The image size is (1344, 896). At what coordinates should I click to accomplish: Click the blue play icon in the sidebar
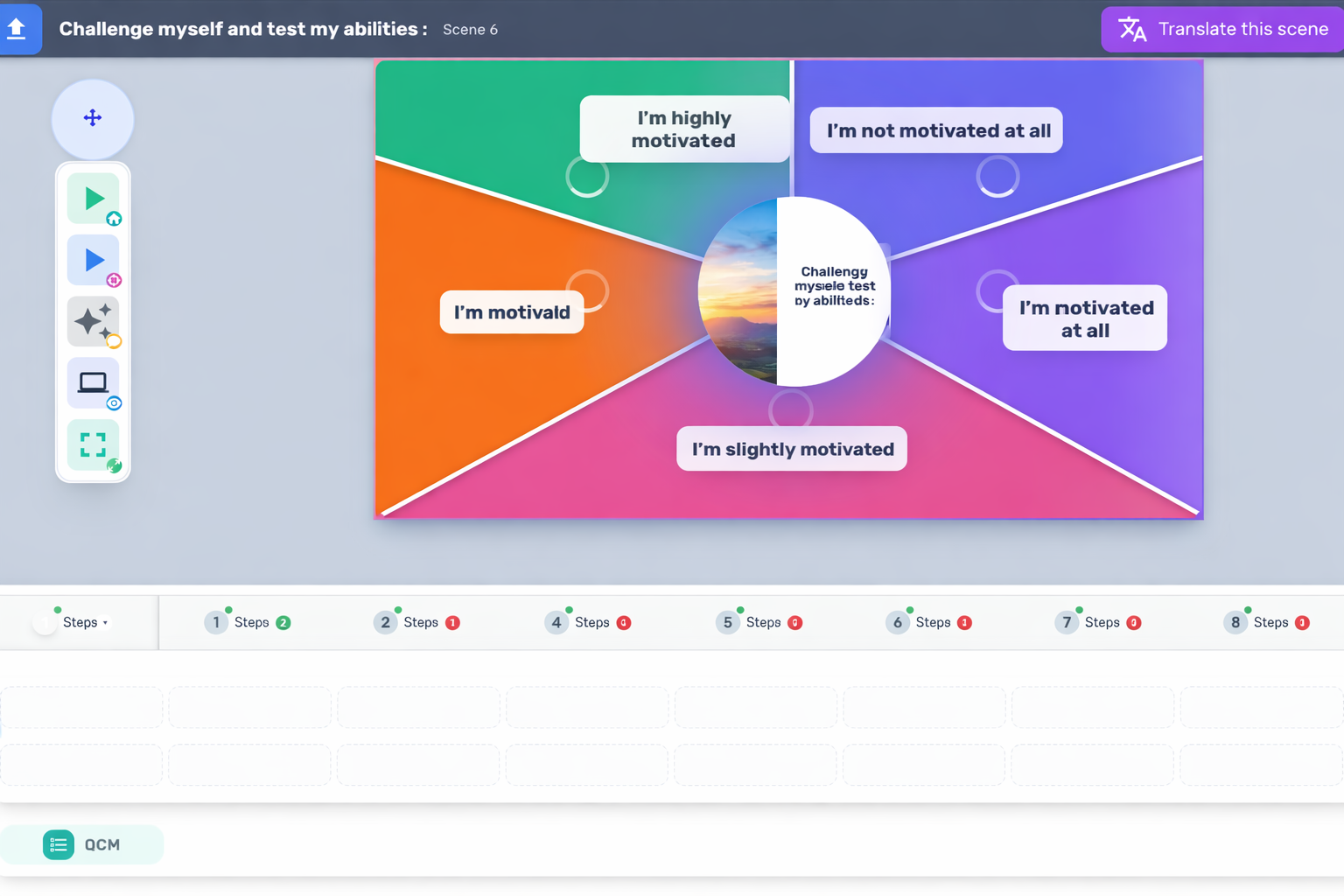pos(93,259)
